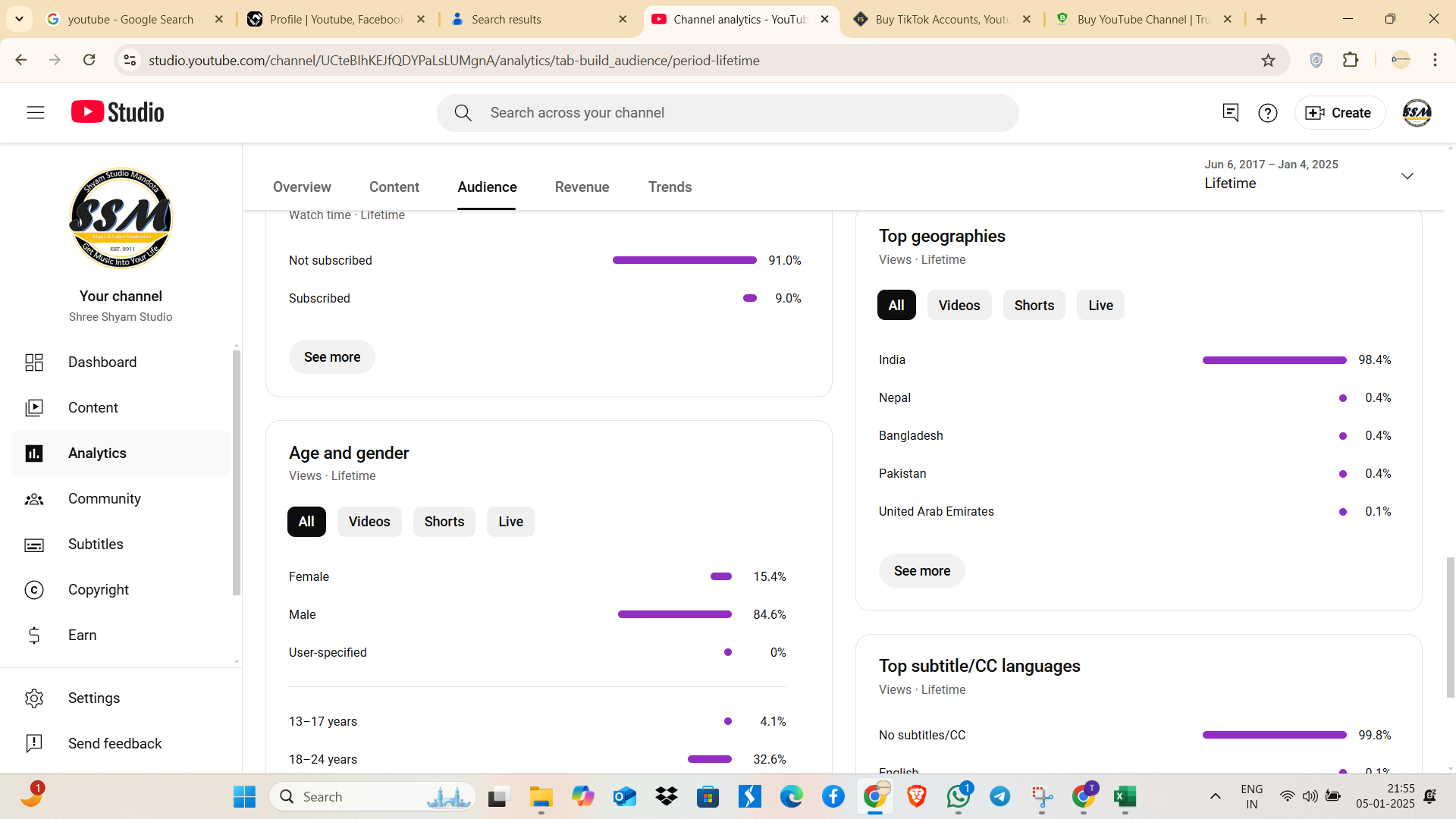Open browser tab search dropdown arrow
The image size is (1456, 819).
pos(19,19)
